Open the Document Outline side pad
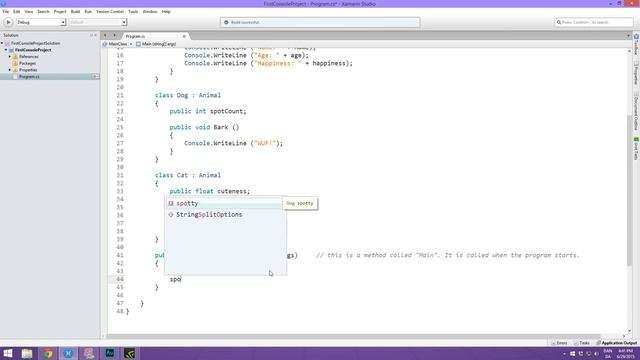Image resolution: width=640 pixels, height=360 pixels. pyautogui.click(x=636, y=111)
